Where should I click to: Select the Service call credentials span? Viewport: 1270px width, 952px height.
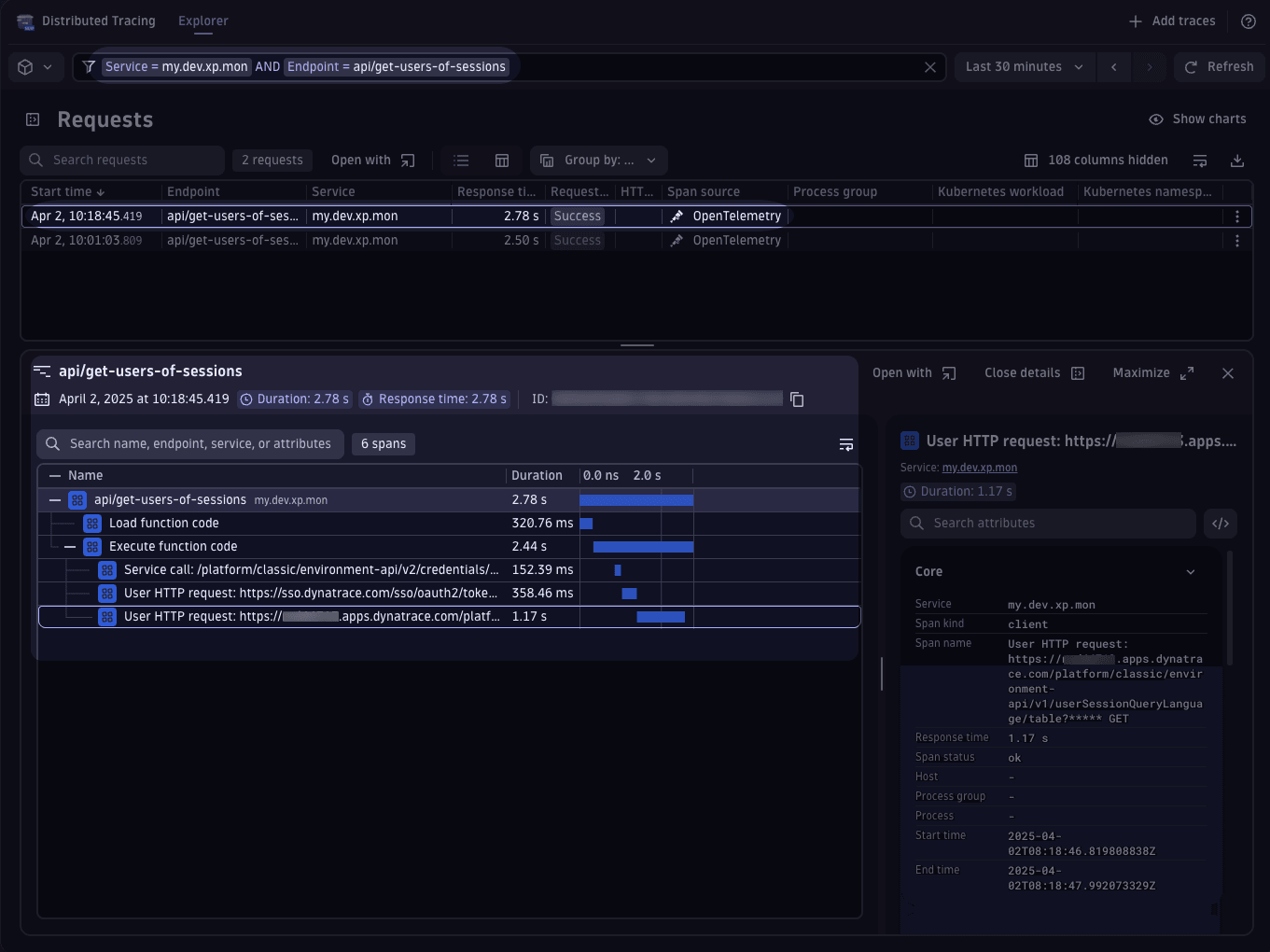pyautogui.click(x=448, y=570)
